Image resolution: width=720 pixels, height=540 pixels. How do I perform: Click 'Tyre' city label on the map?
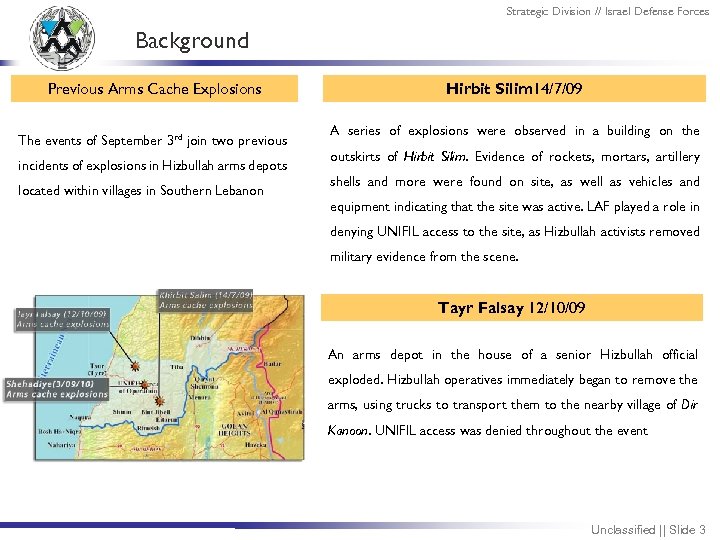[97, 369]
